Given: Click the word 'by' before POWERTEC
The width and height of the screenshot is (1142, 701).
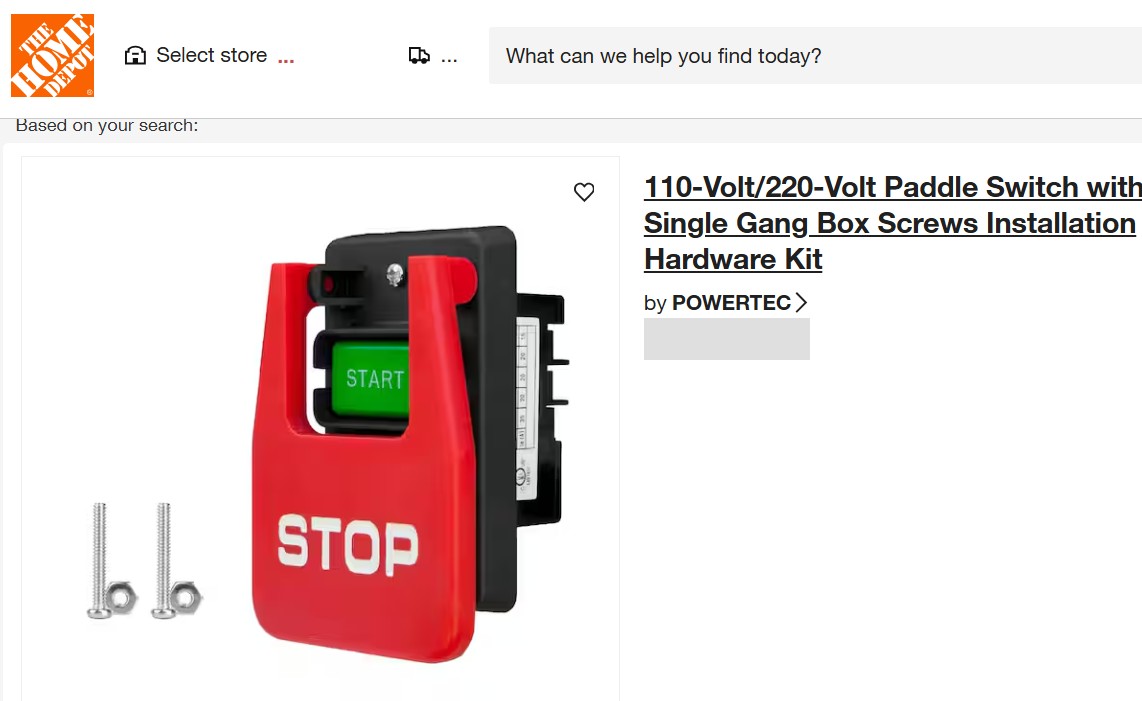Looking at the screenshot, I should (655, 304).
